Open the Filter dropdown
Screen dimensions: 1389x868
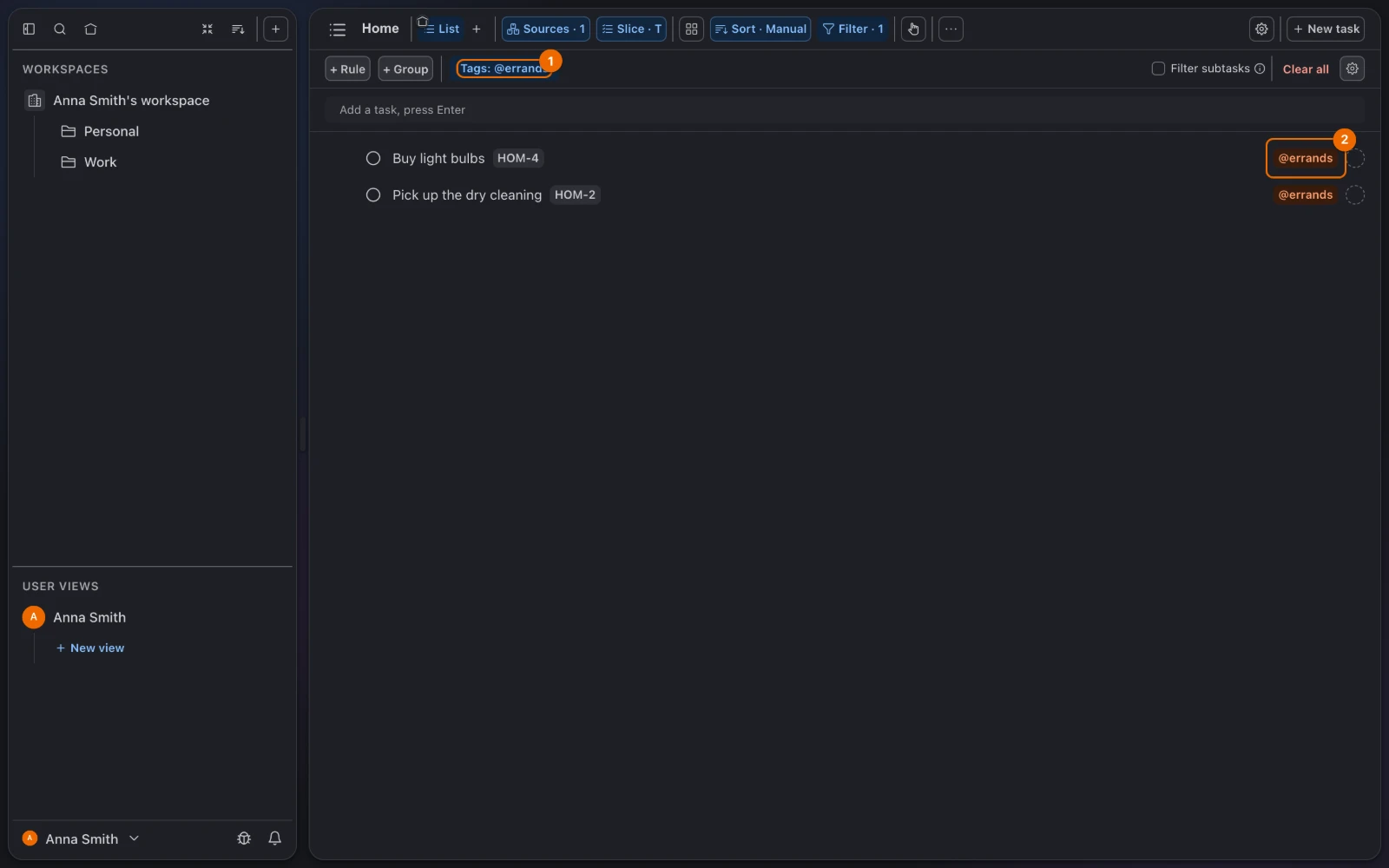point(852,29)
